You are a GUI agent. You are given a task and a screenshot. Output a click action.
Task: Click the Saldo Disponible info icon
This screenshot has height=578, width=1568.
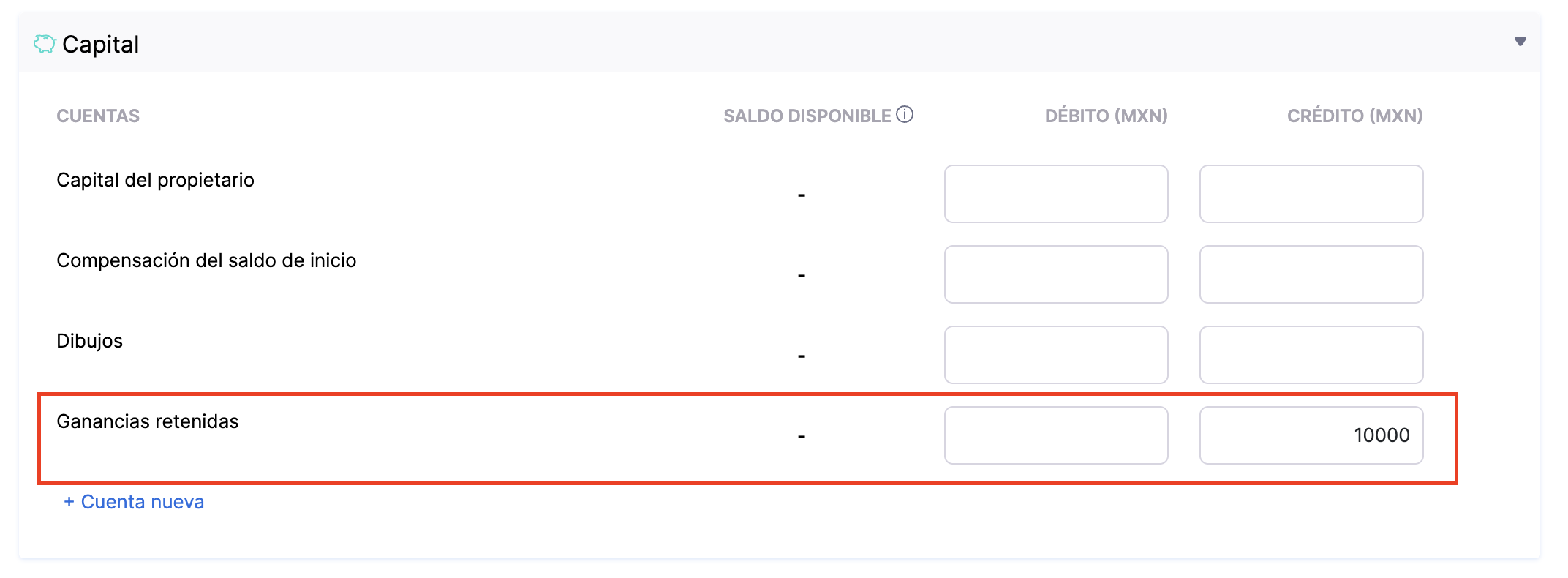coord(905,115)
